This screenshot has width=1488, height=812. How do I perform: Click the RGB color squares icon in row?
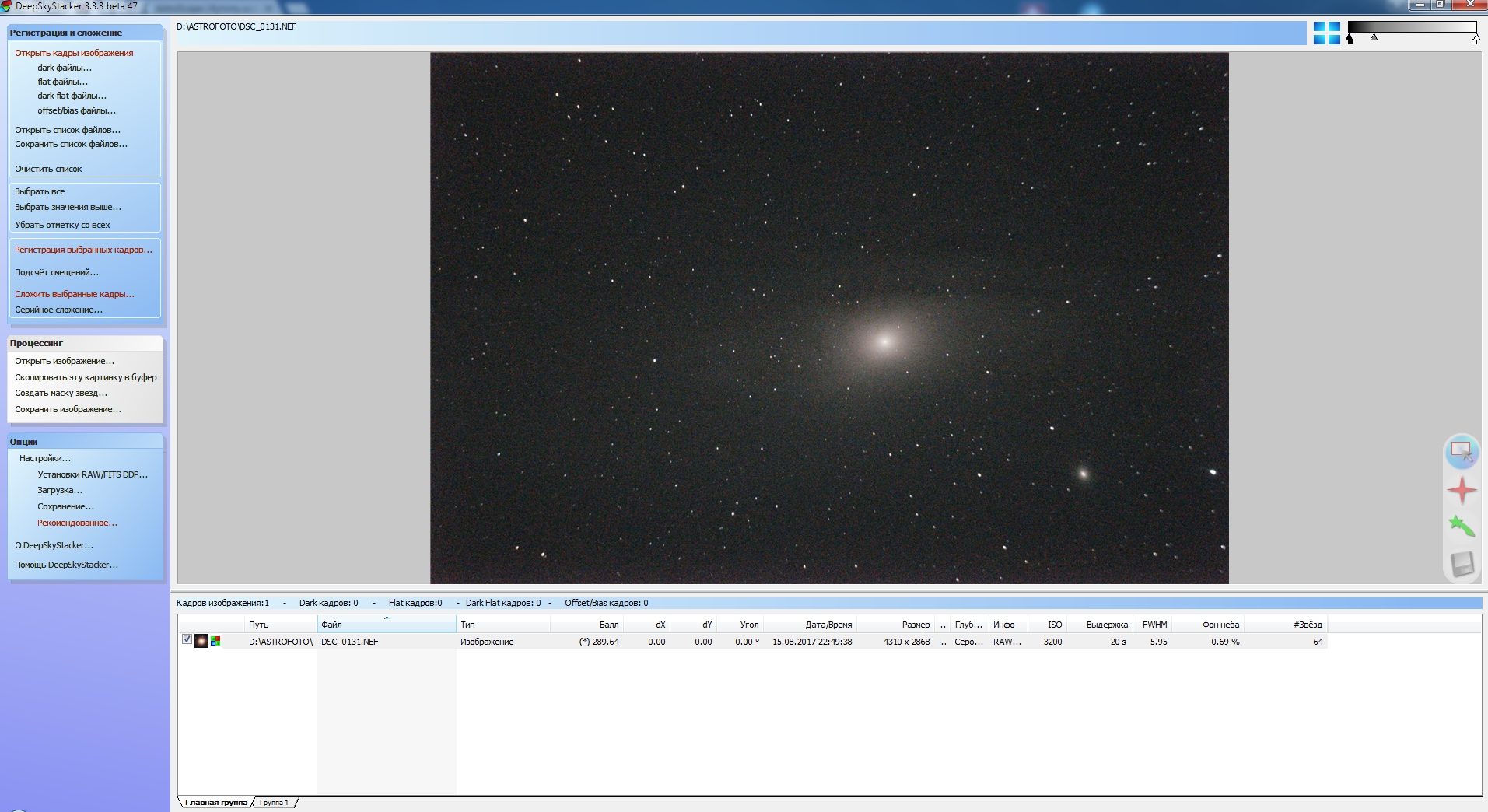point(215,642)
